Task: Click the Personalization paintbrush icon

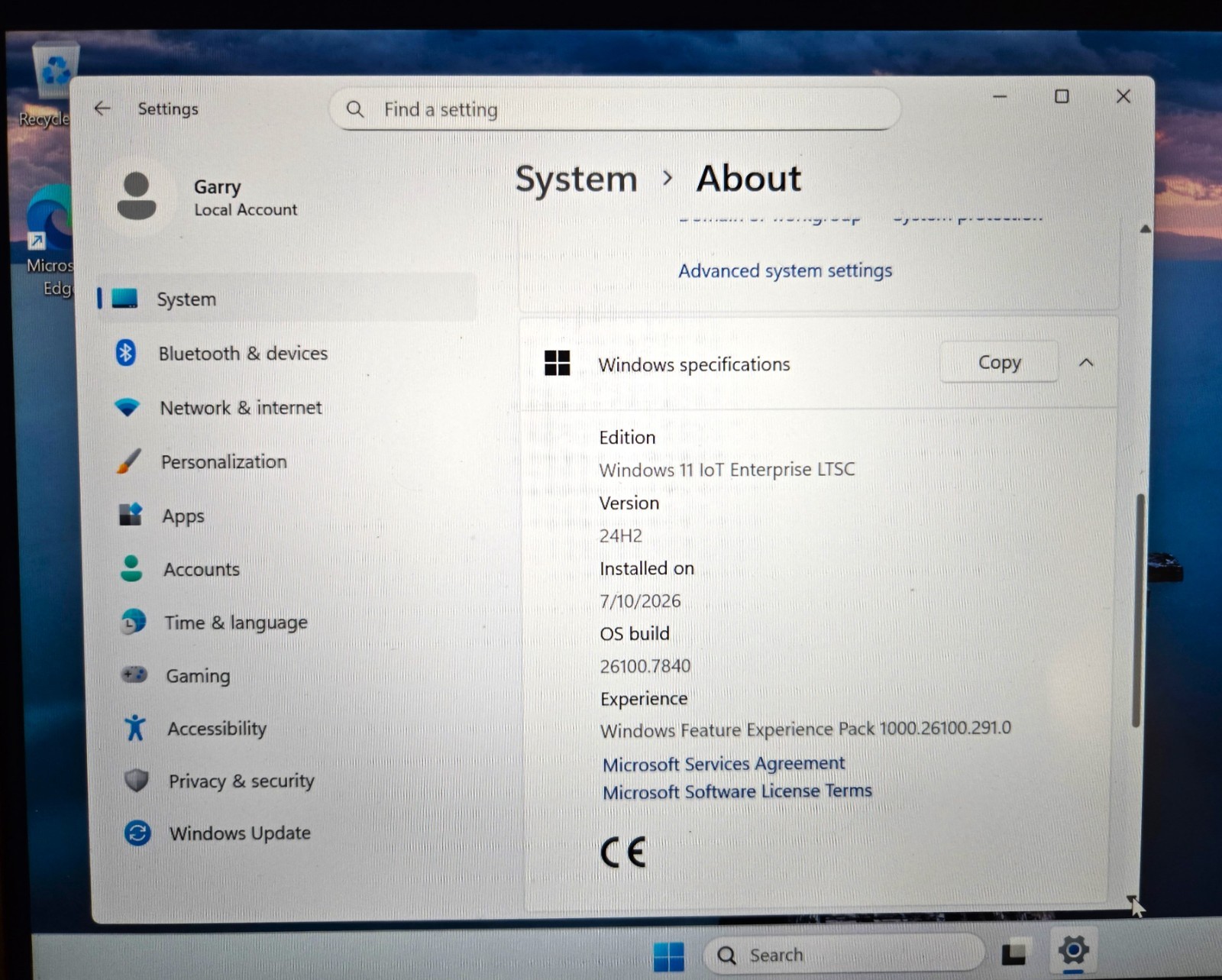Action: click(128, 461)
